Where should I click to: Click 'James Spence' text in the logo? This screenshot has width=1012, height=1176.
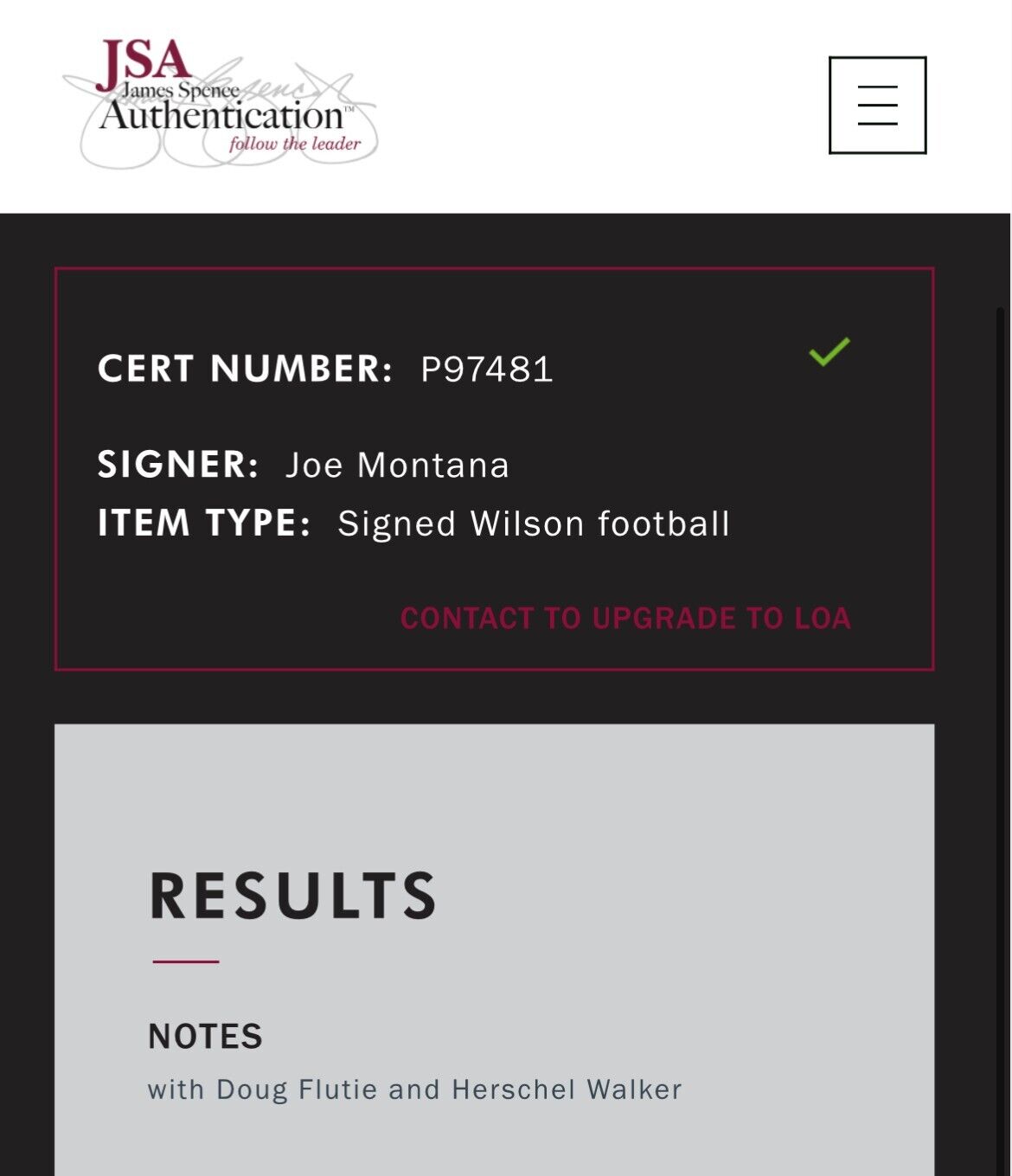(180, 90)
